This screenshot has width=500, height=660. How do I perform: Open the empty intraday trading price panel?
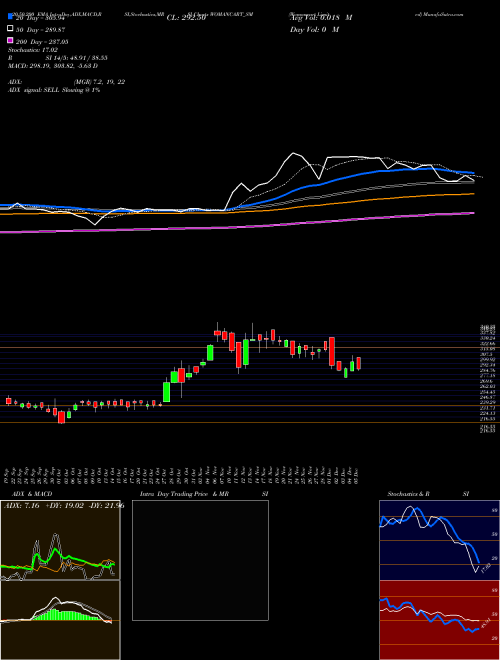click(200, 560)
